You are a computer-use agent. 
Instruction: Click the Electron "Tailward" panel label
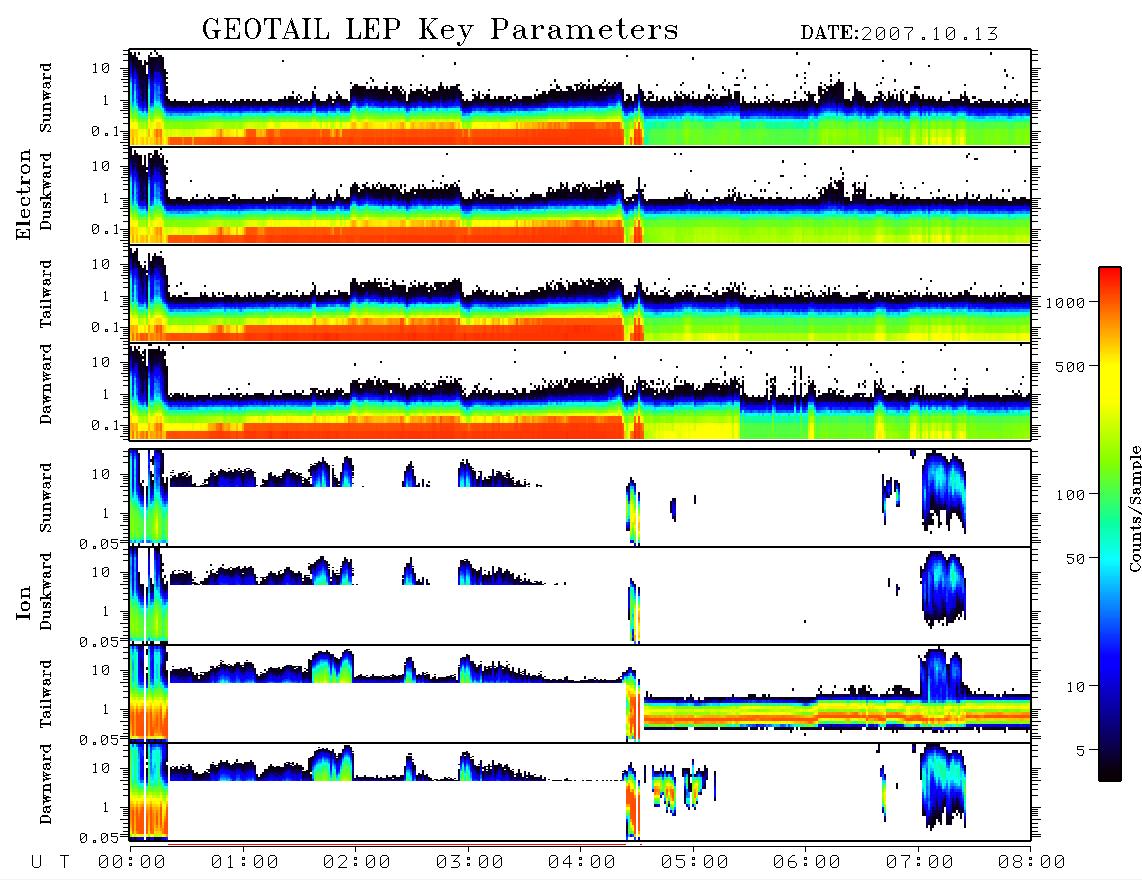[x=46, y=294]
